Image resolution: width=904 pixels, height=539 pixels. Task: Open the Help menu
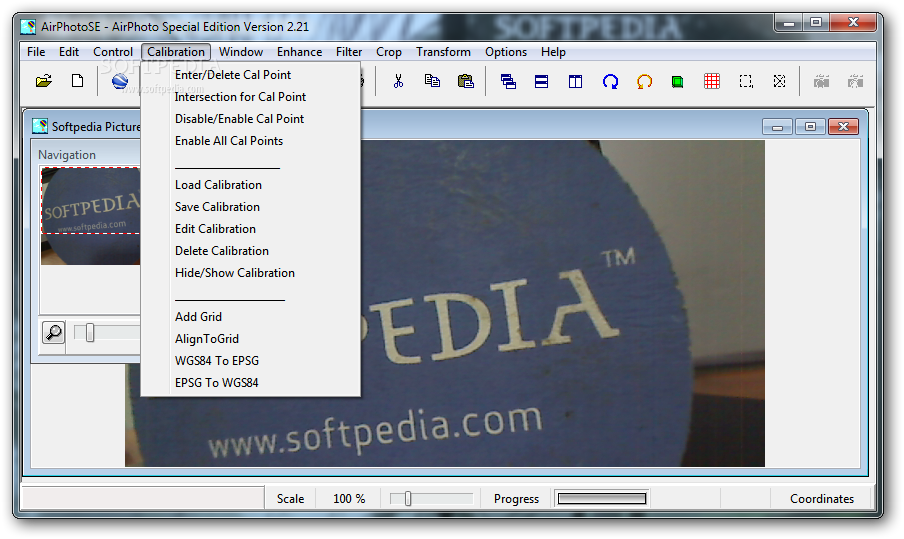tap(553, 52)
